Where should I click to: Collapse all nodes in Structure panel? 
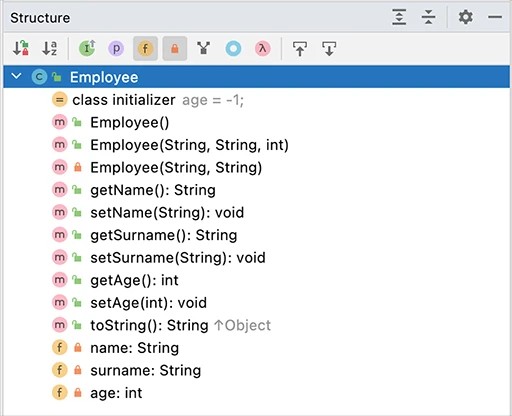(428, 17)
